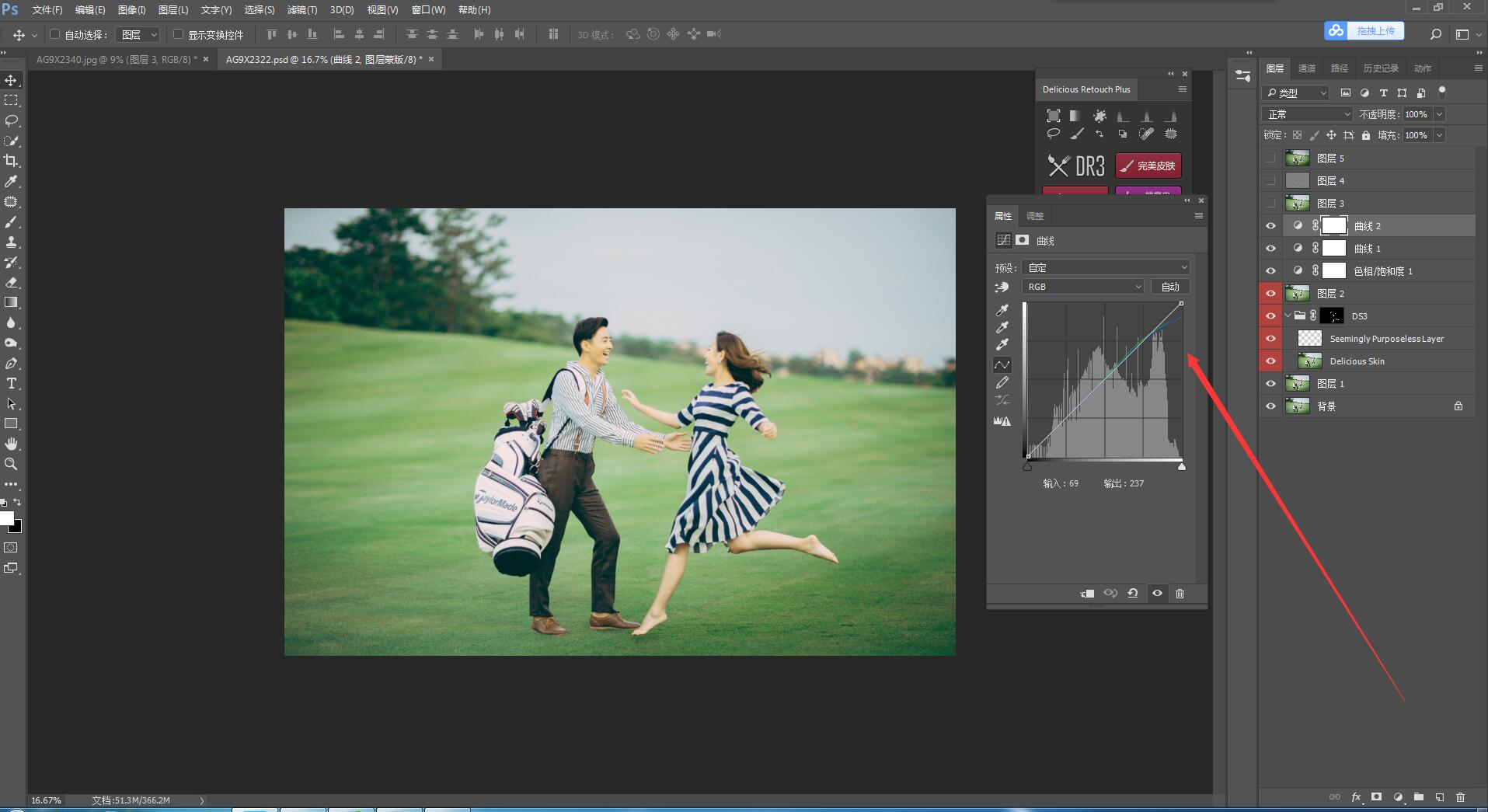Enable the 显示变换控件 checkbox
This screenshot has height=812, width=1488.
point(178,34)
